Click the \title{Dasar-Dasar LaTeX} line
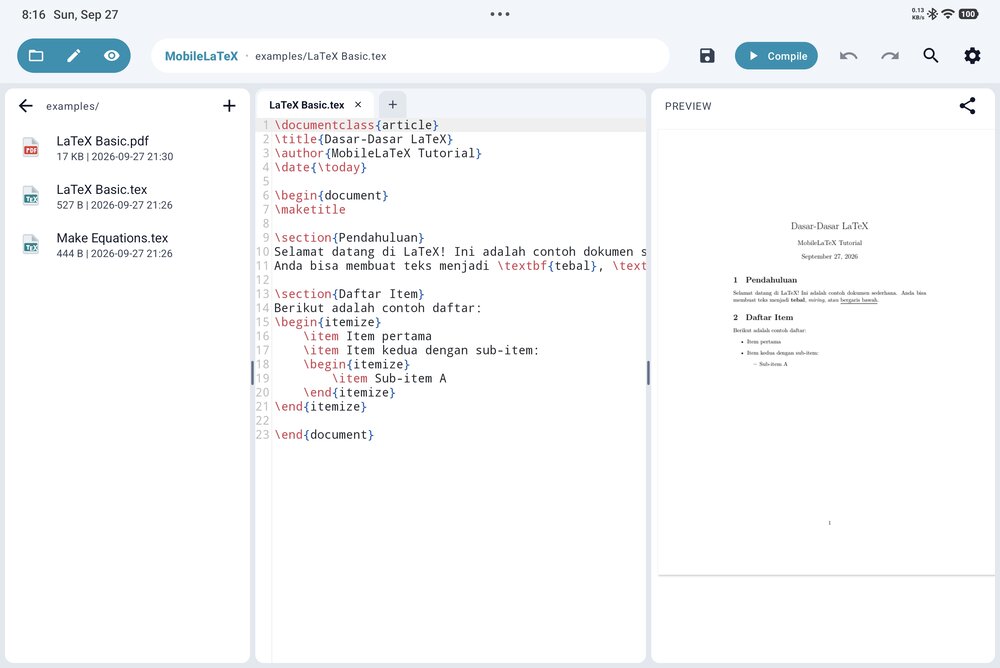The width and height of the screenshot is (1000, 668). 364,139
